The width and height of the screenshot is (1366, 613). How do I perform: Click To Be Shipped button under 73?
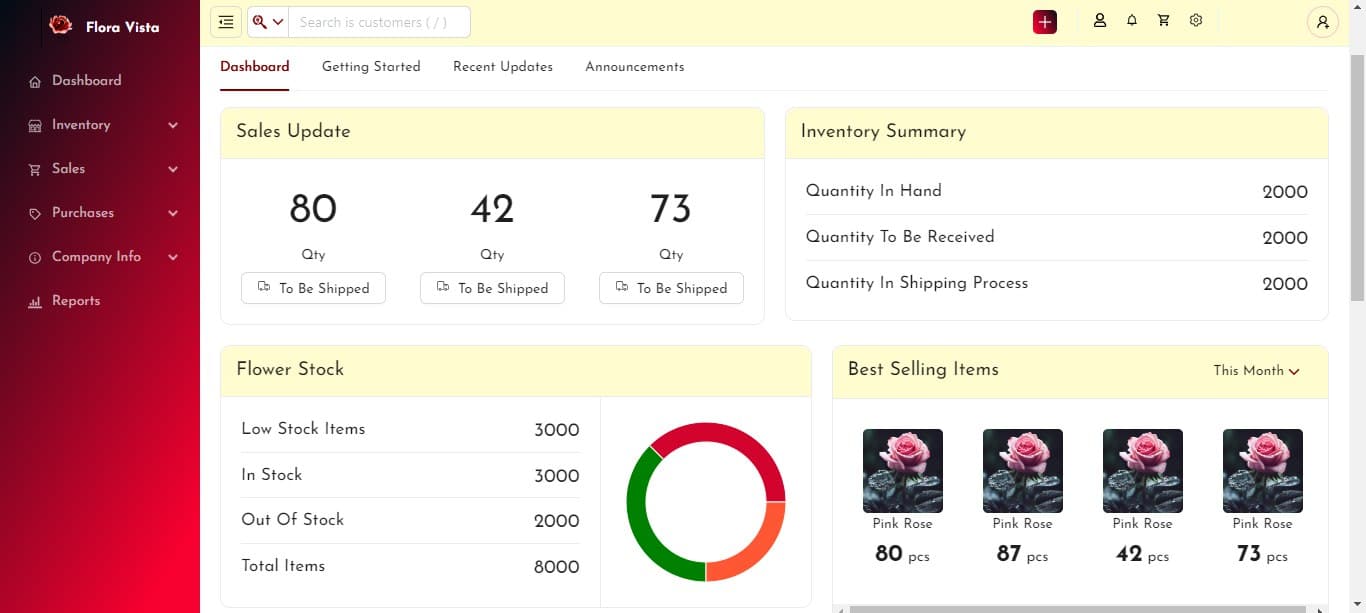pos(671,288)
